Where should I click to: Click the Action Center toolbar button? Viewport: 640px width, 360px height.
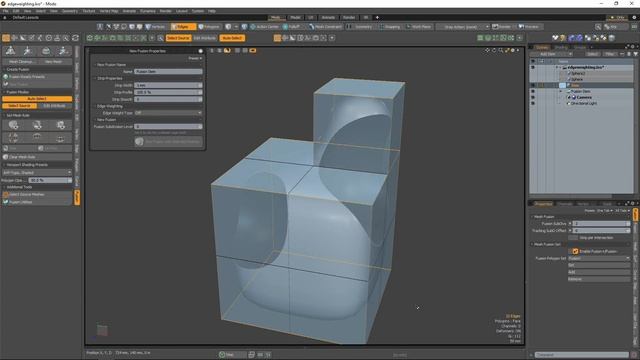[264, 27]
